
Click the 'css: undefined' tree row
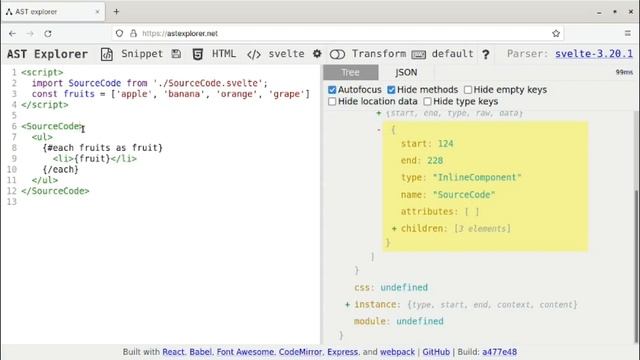tap(391, 287)
